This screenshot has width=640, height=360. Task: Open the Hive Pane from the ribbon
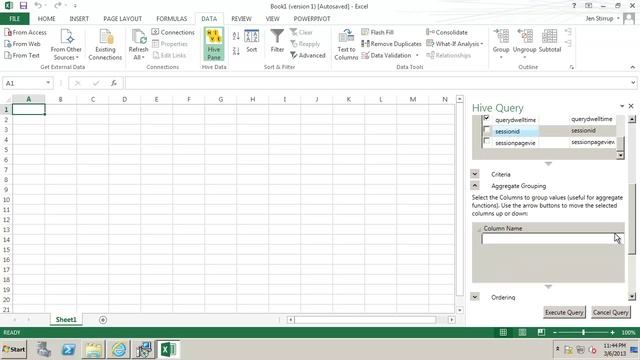coord(214,44)
